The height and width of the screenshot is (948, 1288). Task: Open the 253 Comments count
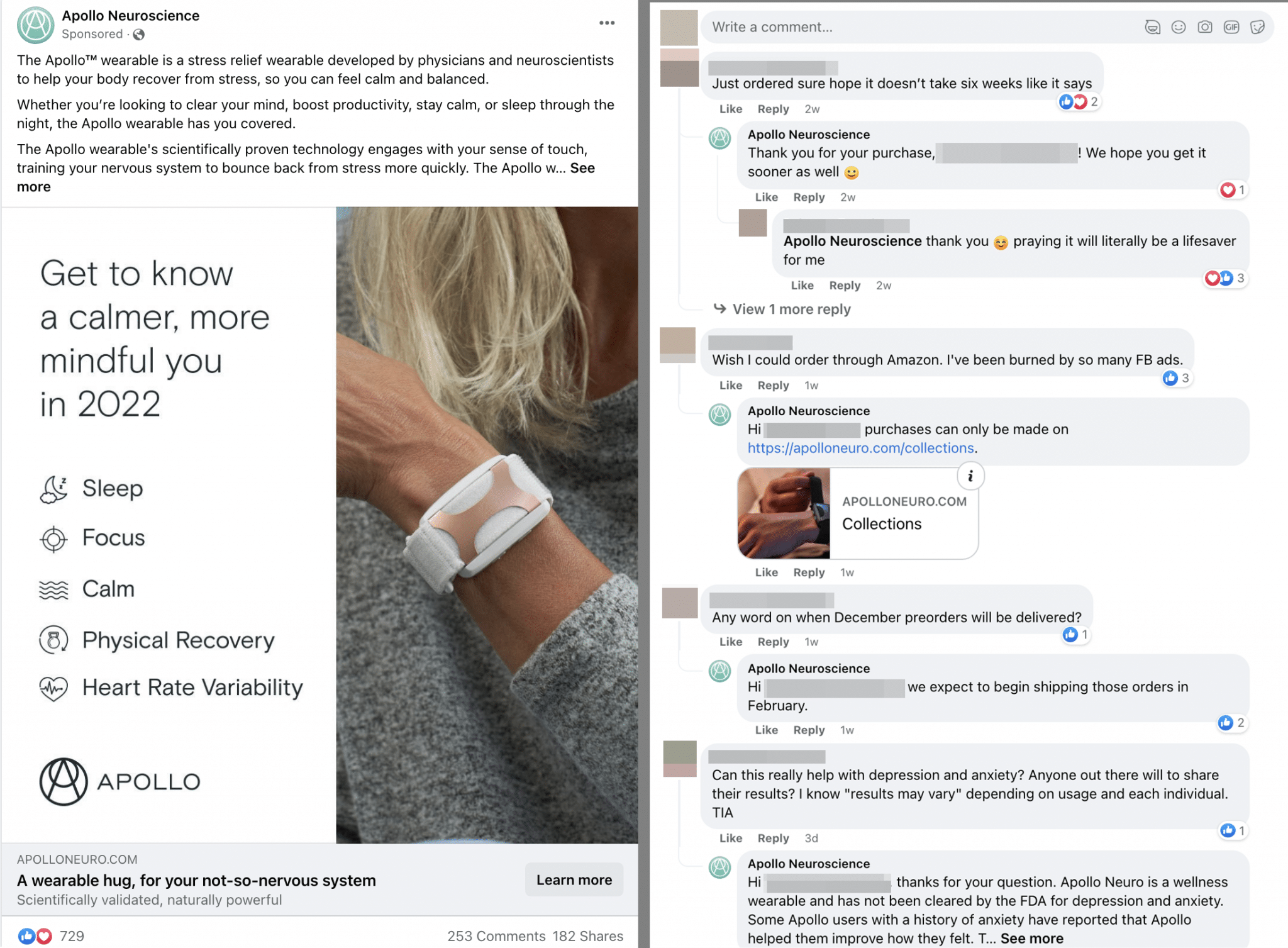[x=496, y=936]
